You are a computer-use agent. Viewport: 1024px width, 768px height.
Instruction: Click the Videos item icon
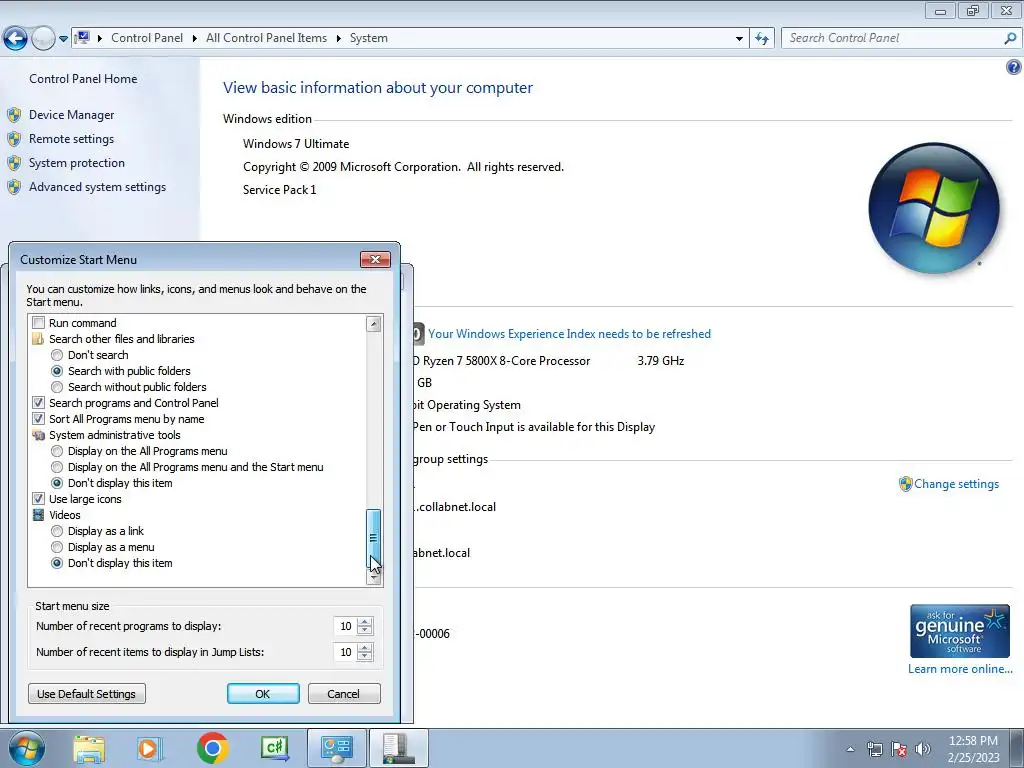[x=39, y=515]
